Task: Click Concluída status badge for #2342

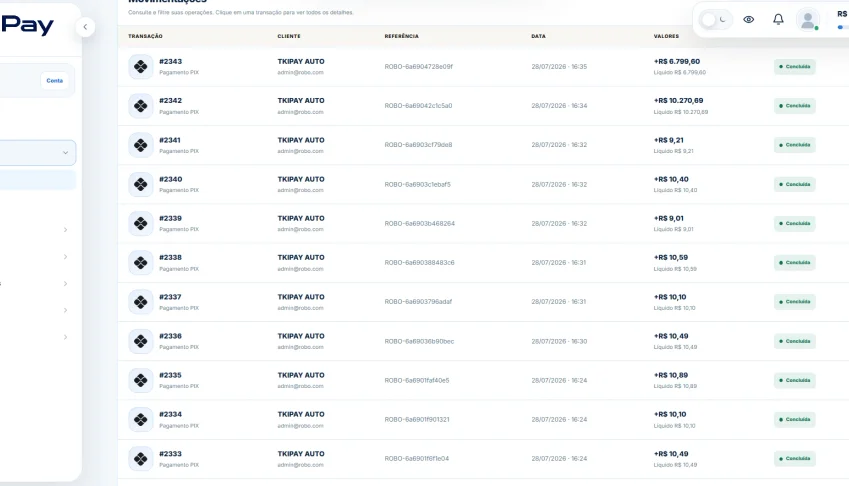Action: tap(794, 106)
